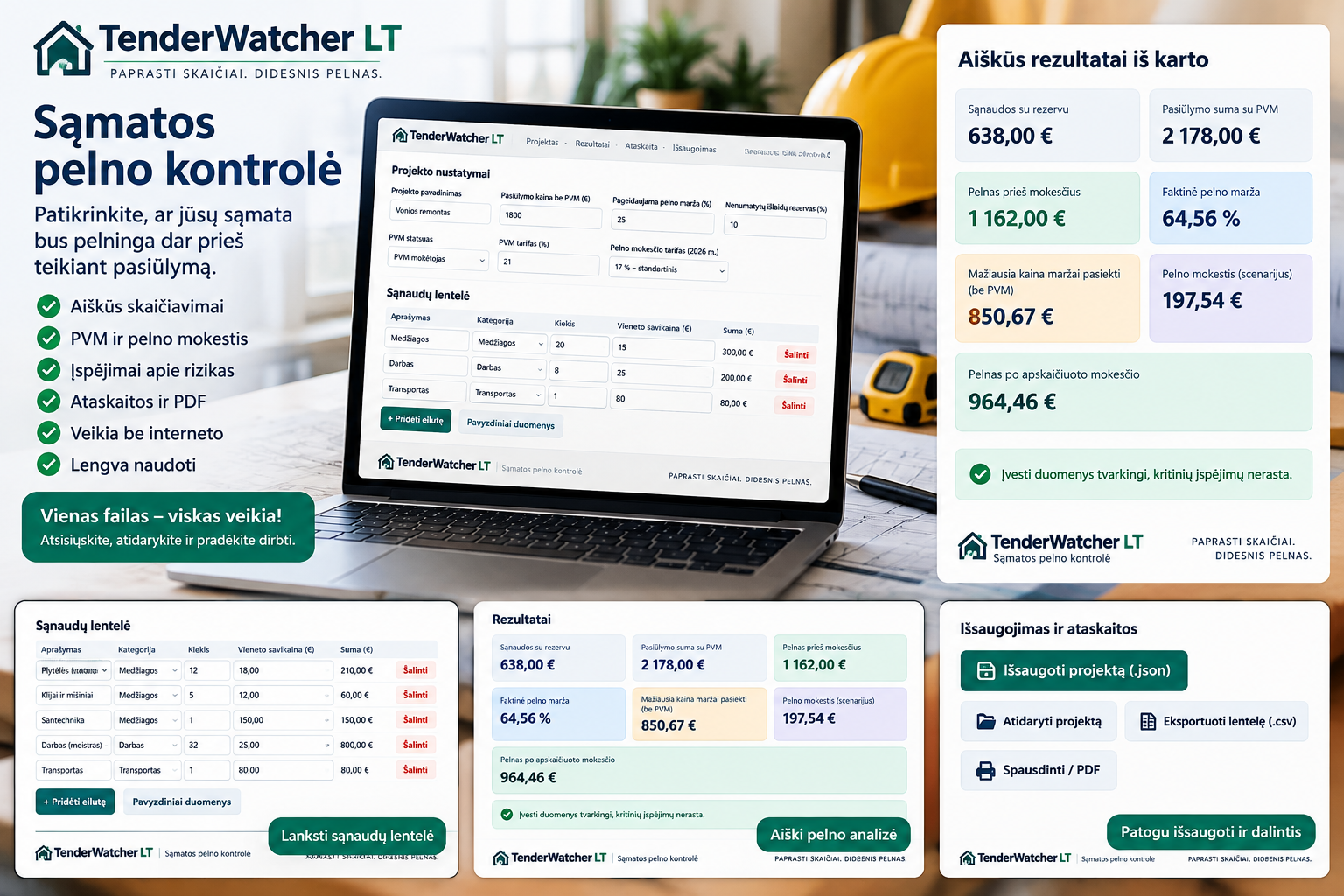The width and height of the screenshot is (1344, 896).
Task: Click the house logo in the Aiškūs rezultatai card footer
Action: 972,546
